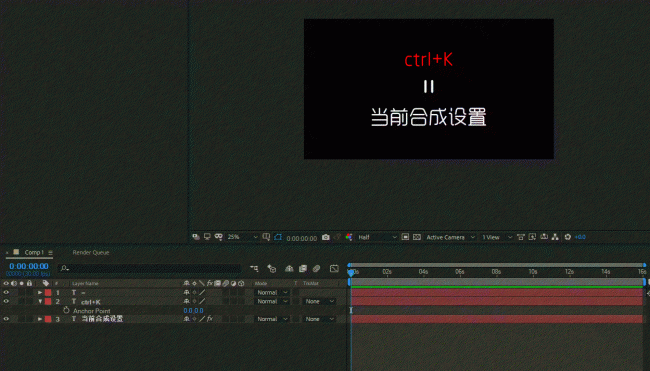
Task: Click the red label color of layer 1
Action: point(48,293)
